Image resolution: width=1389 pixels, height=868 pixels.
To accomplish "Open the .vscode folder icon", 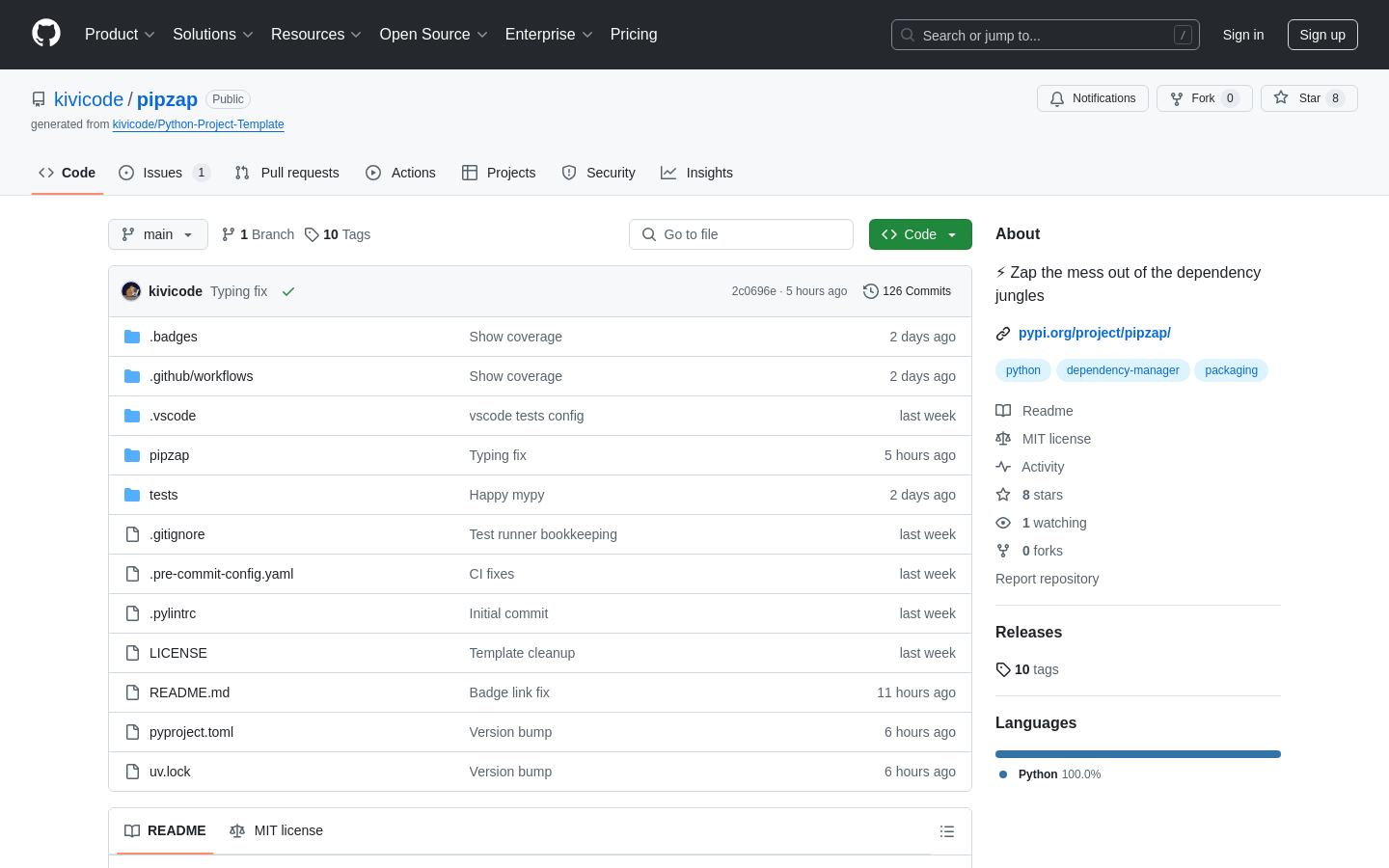I will [x=132, y=416].
